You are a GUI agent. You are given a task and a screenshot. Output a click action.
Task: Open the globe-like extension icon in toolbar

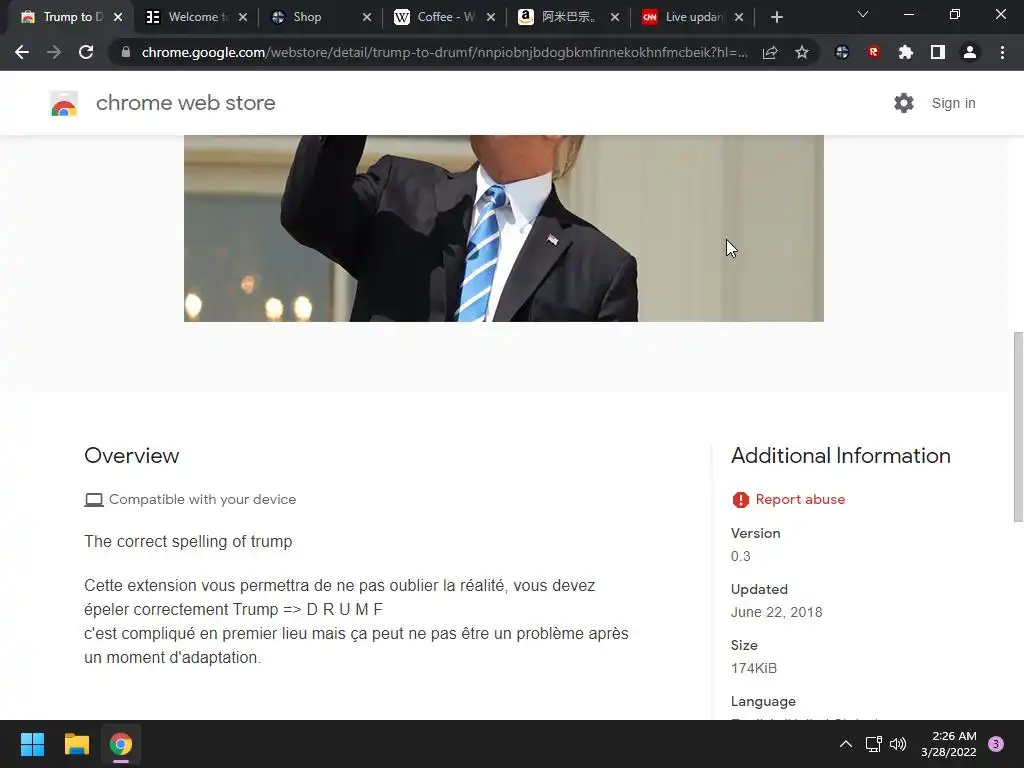click(842, 52)
